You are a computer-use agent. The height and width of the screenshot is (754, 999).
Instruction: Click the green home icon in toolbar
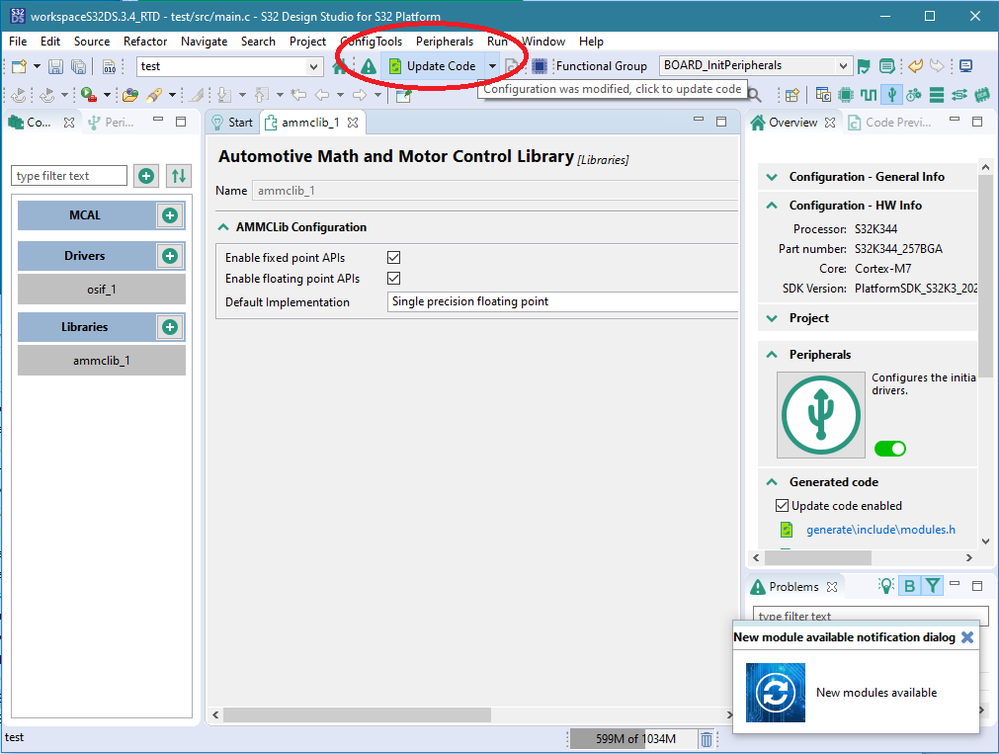[340, 66]
